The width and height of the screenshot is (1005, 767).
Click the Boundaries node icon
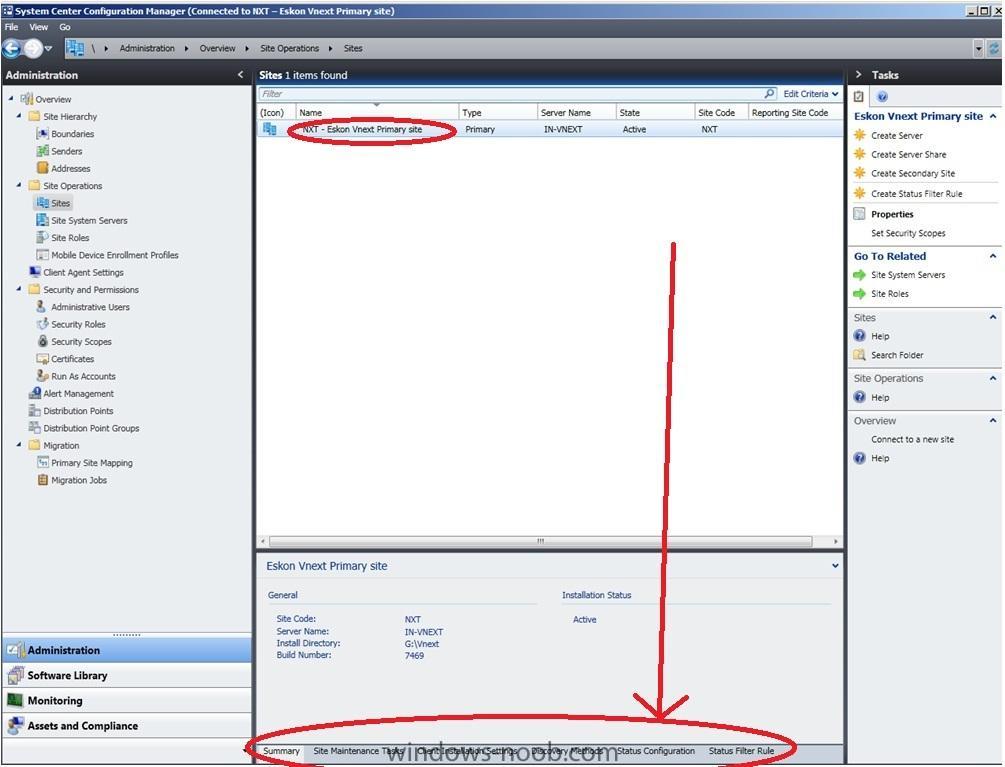(x=42, y=134)
